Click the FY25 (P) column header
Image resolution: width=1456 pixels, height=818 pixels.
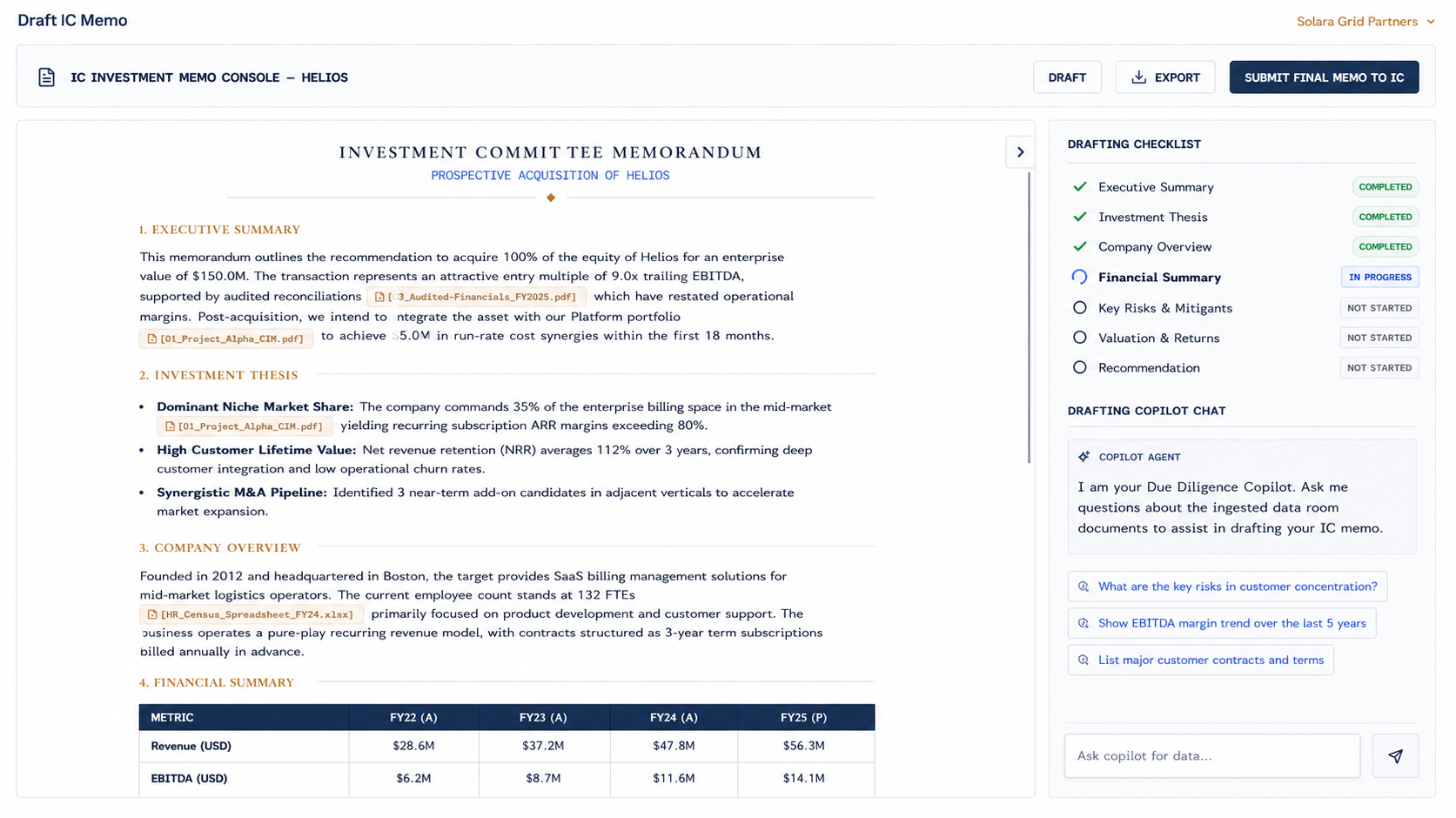pyautogui.click(x=803, y=717)
